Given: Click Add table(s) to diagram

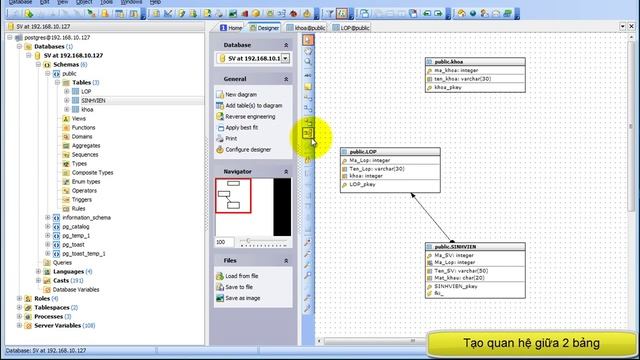Looking at the screenshot, I should pyautogui.click(x=254, y=105).
